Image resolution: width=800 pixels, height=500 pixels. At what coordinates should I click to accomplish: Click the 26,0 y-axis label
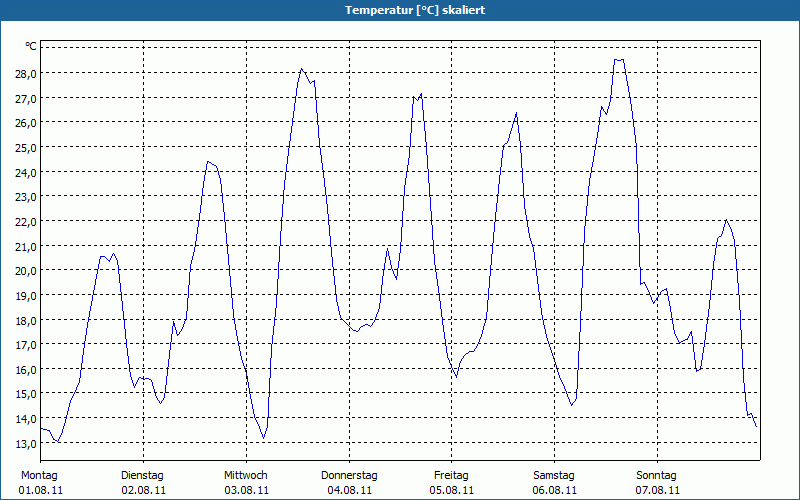pyautogui.click(x=26, y=123)
